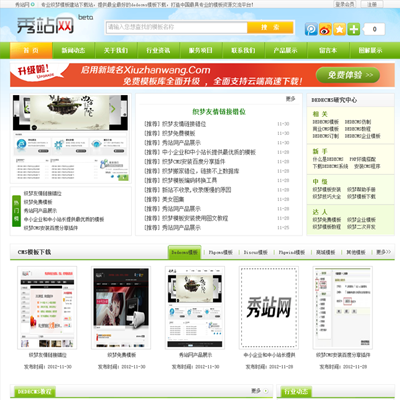Screen dimensions: 400x400
Task: Click the green 免费体验 >> button on the banner
Action: click(x=348, y=75)
